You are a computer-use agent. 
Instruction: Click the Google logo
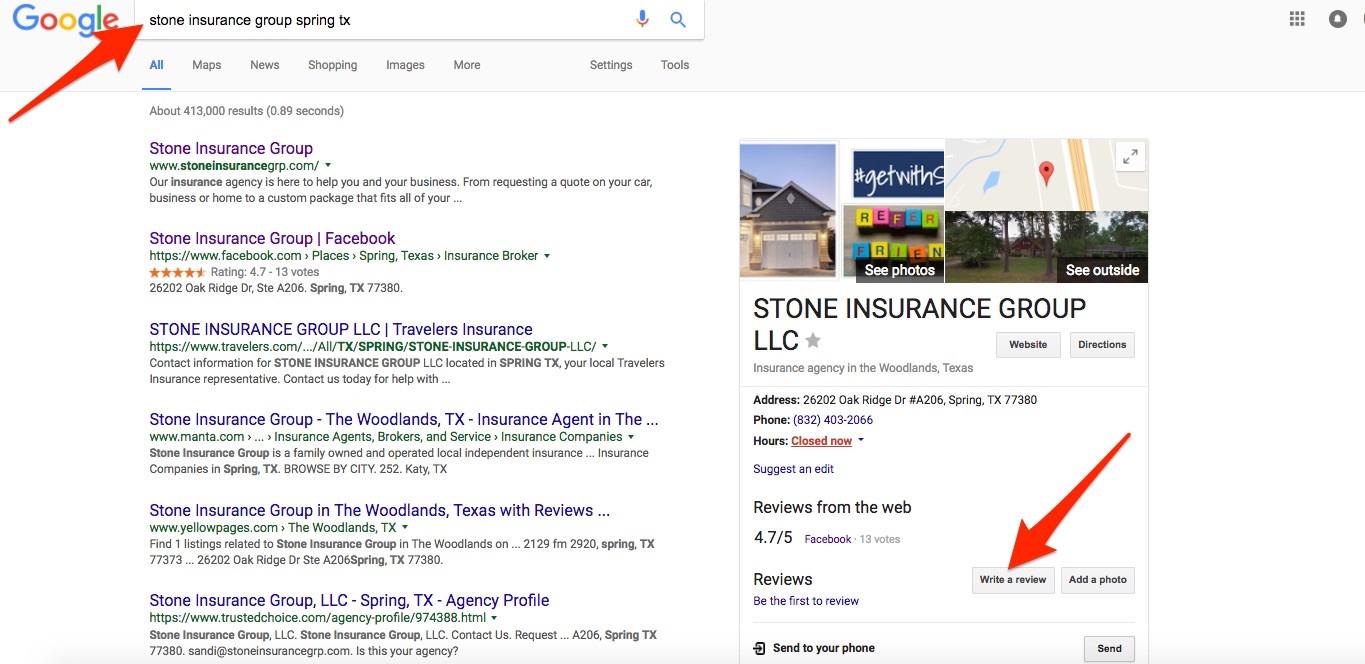pos(65,21)
